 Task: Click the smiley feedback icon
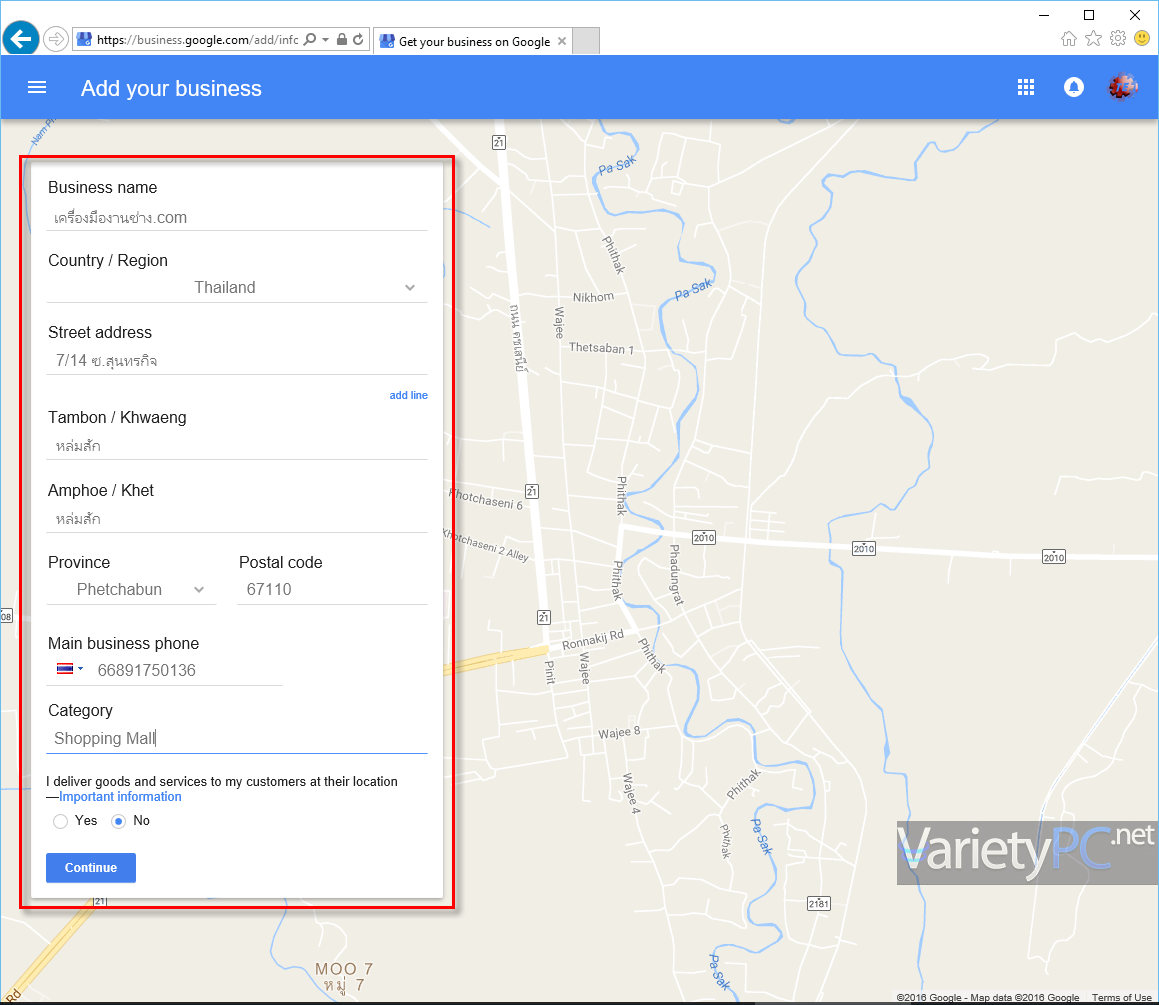1142,38
